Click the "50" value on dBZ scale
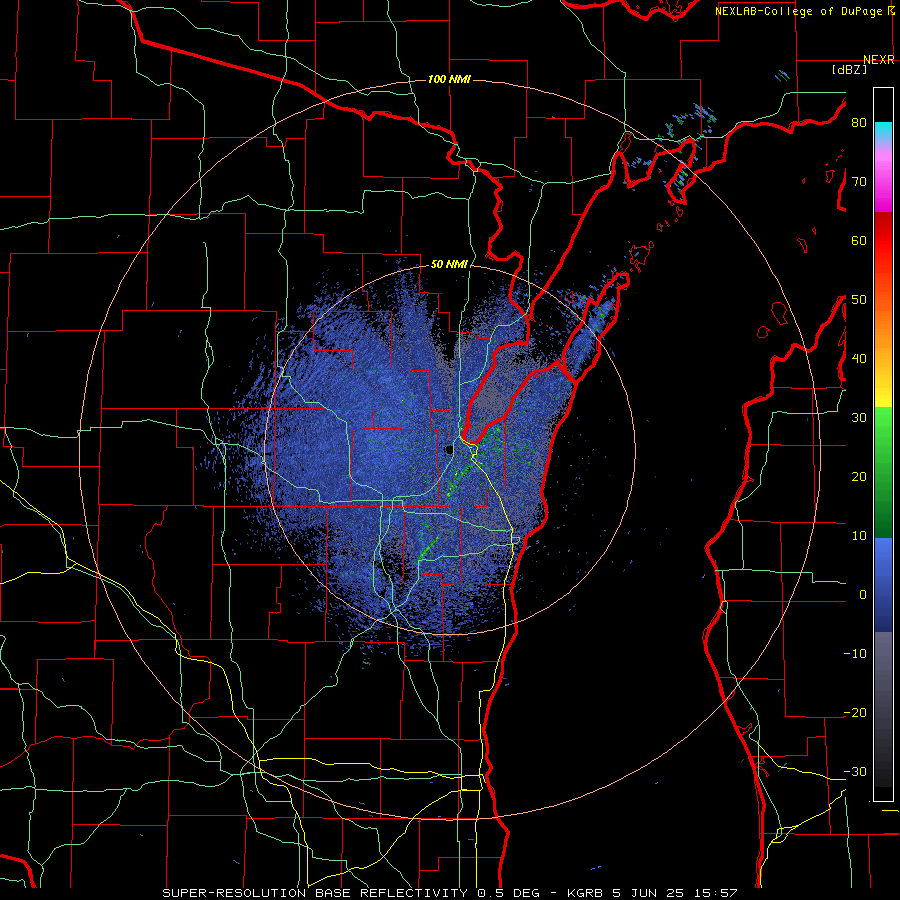Image resolution: width=900 pixels, height=900 pixels. click(859, 300)
